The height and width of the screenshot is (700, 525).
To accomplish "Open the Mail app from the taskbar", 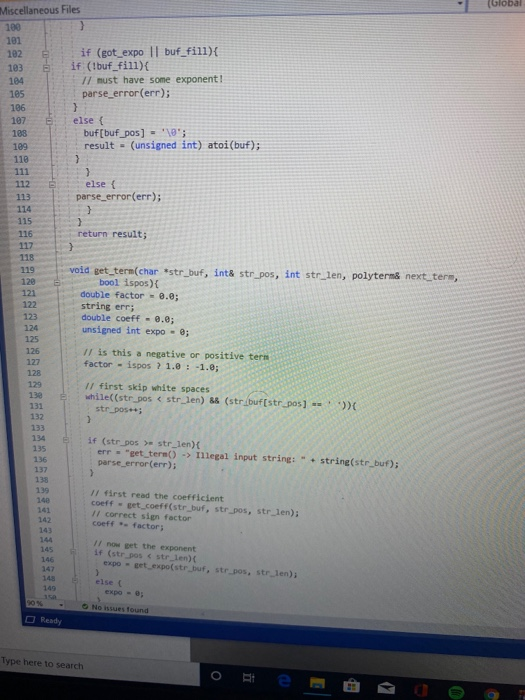I will click(386, 688).
